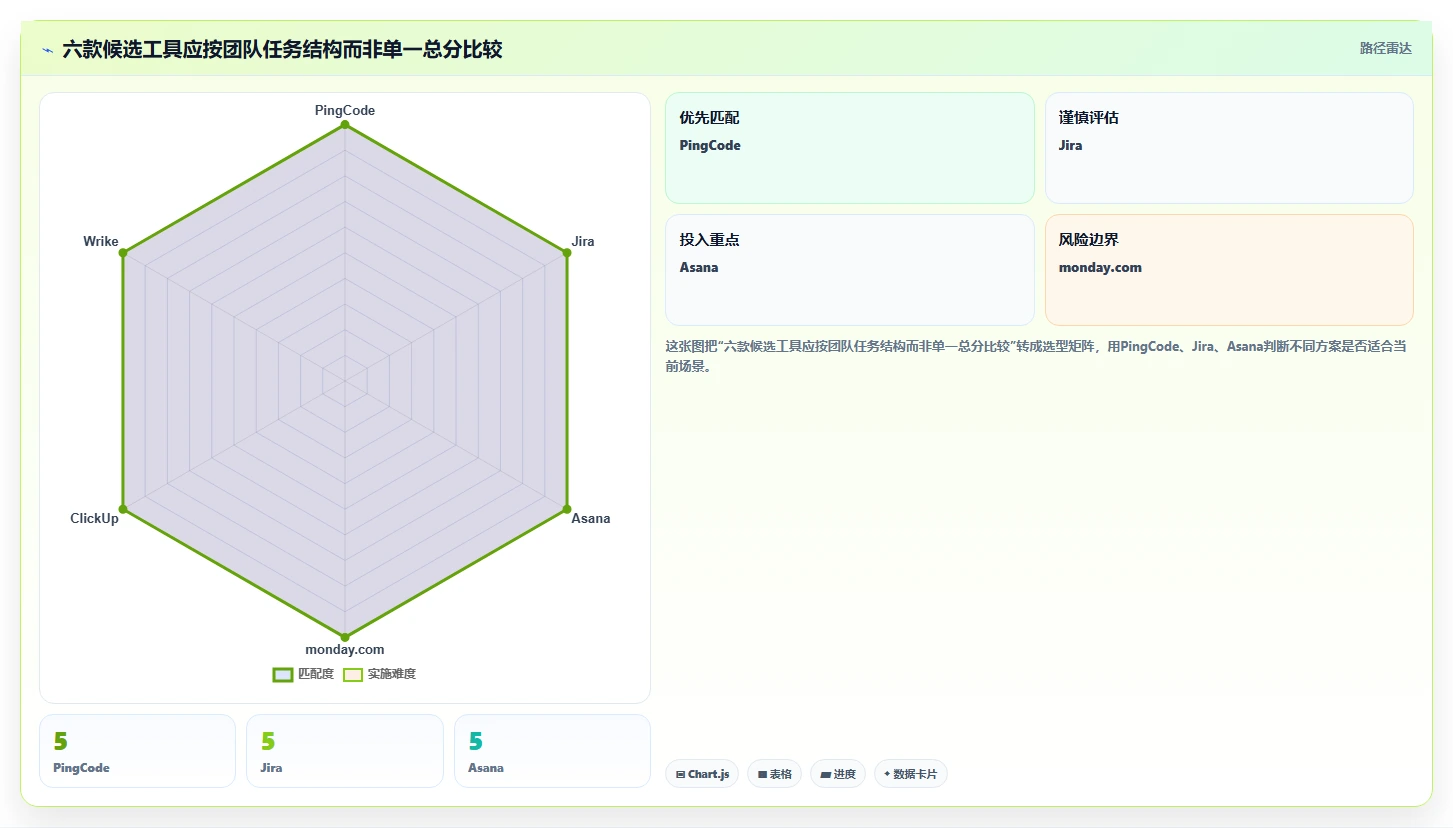Open the 优先匹配 PingCode card
This screenshot has width=1453, height=828.
pos(850,148)
